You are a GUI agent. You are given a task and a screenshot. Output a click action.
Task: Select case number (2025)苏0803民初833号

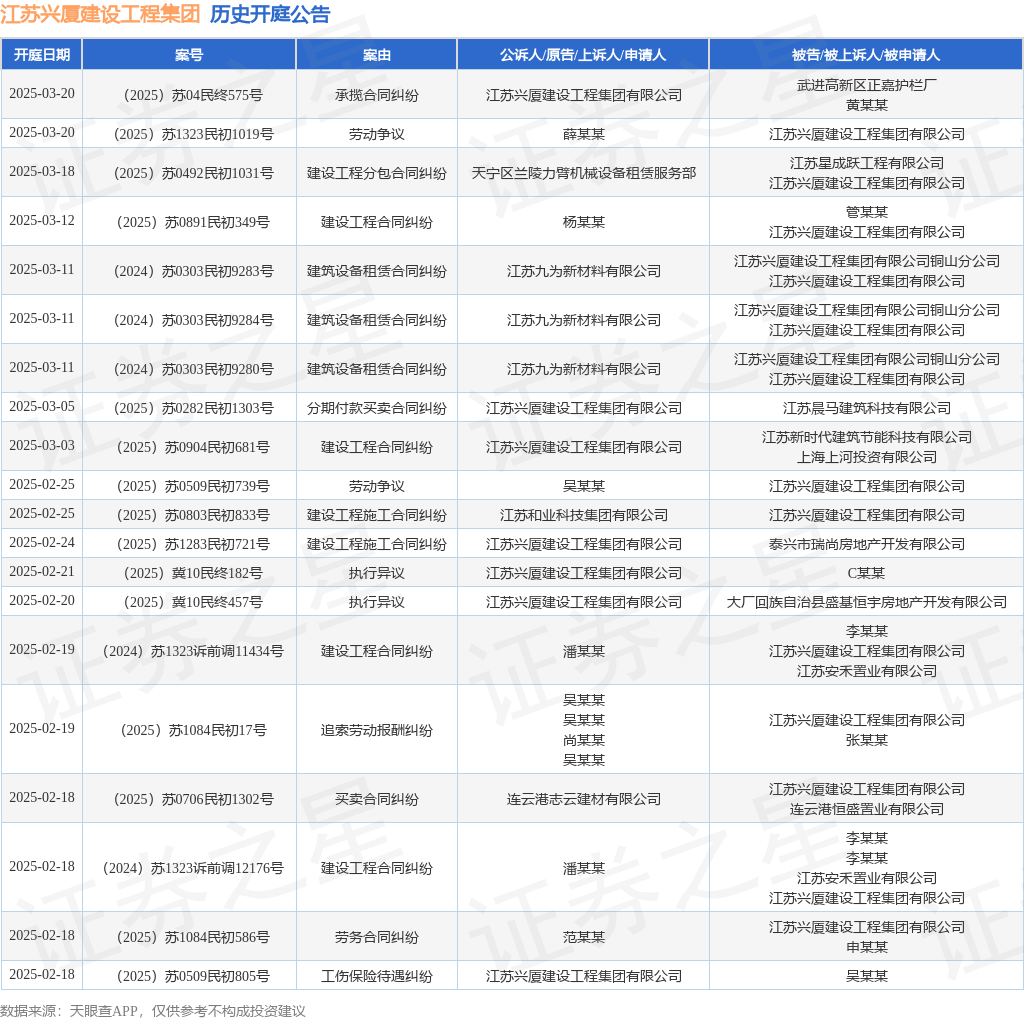coord(193,516)
